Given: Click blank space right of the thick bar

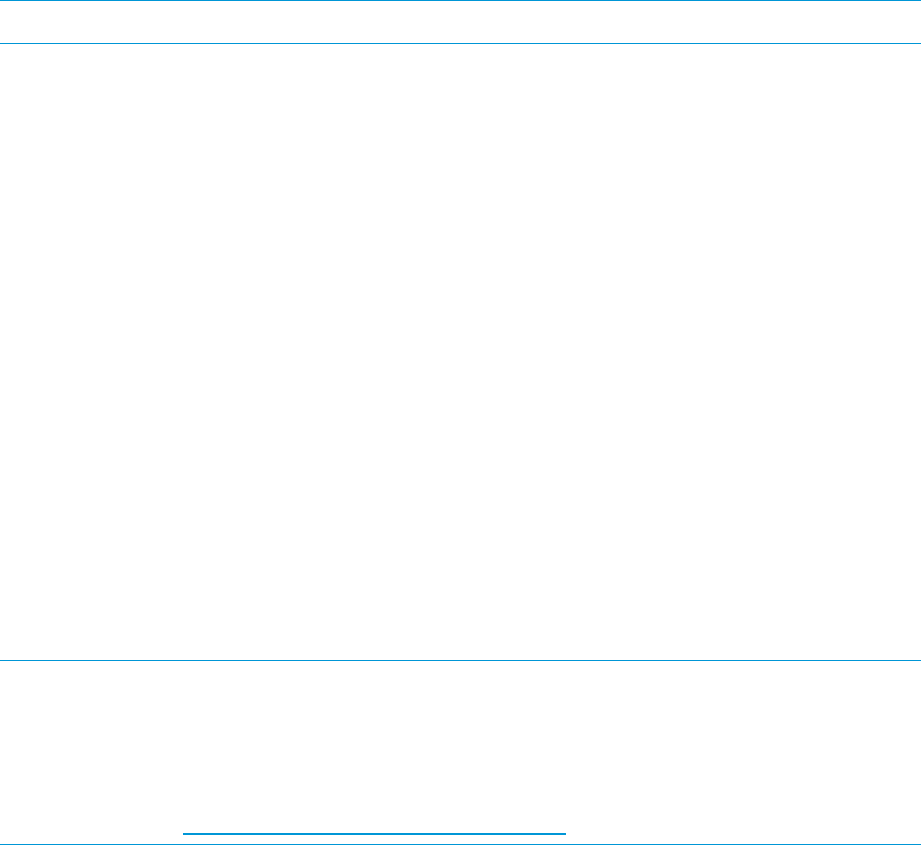Looking at the screenshot, I should tap(743, 833).
